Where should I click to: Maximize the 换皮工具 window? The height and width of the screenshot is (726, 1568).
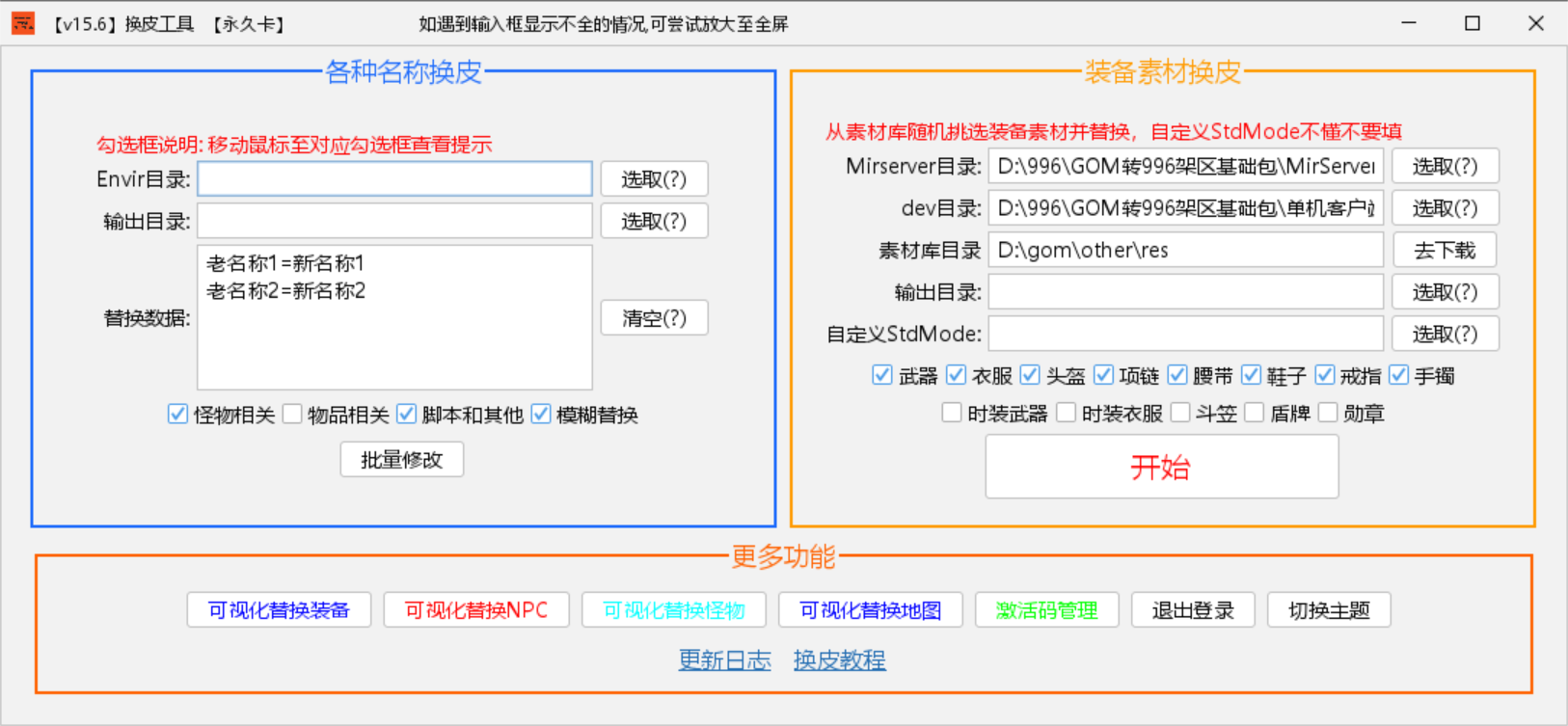click(1473, 23)
